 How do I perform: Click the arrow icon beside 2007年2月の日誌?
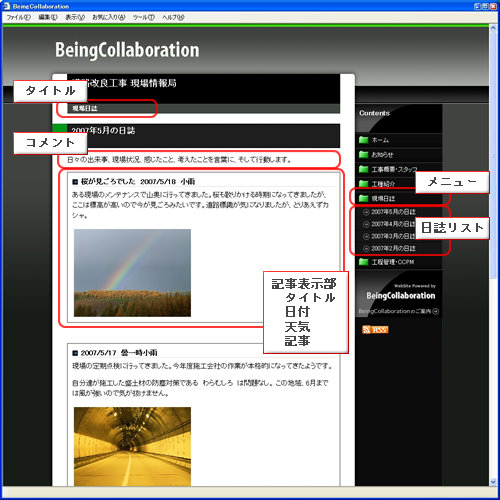[x=366, y=249]
